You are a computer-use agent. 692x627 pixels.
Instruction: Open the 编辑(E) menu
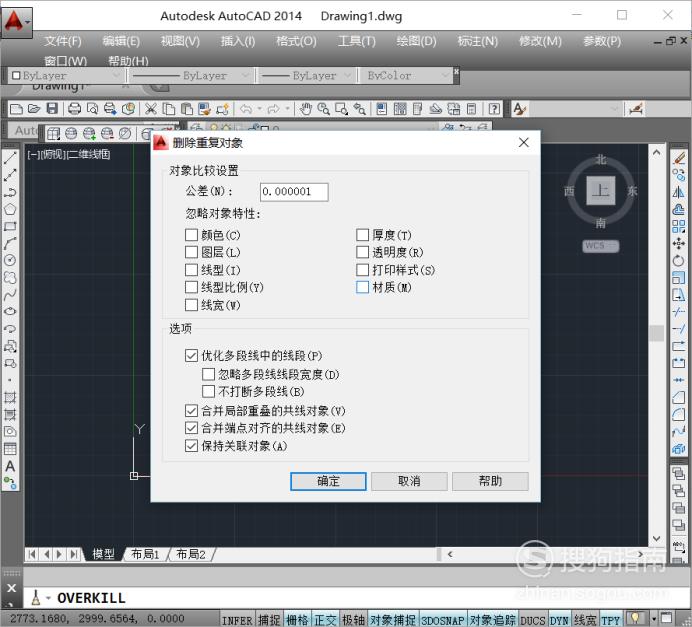coord(121,41)
